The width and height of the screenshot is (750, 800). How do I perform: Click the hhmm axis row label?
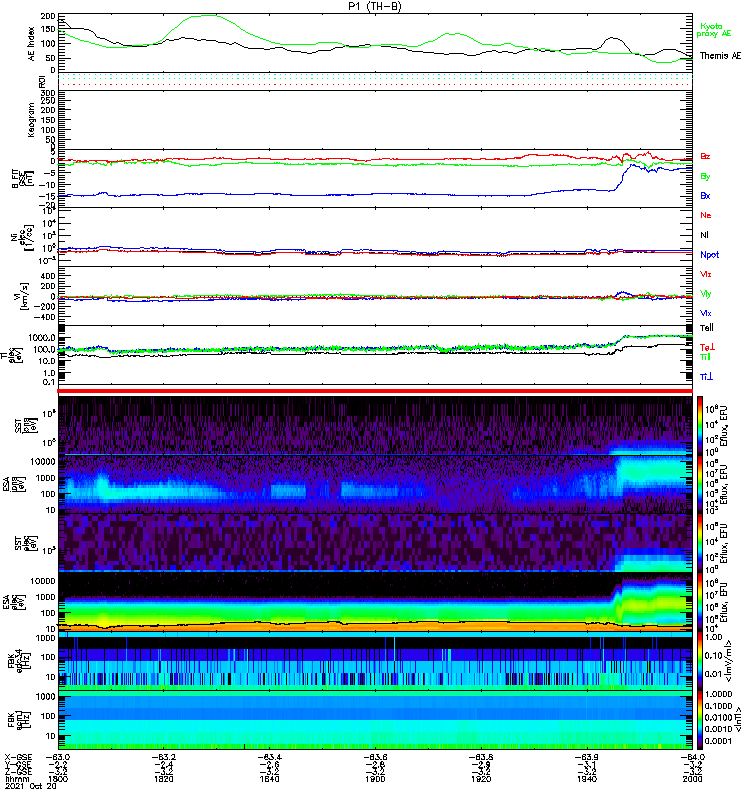15,779
